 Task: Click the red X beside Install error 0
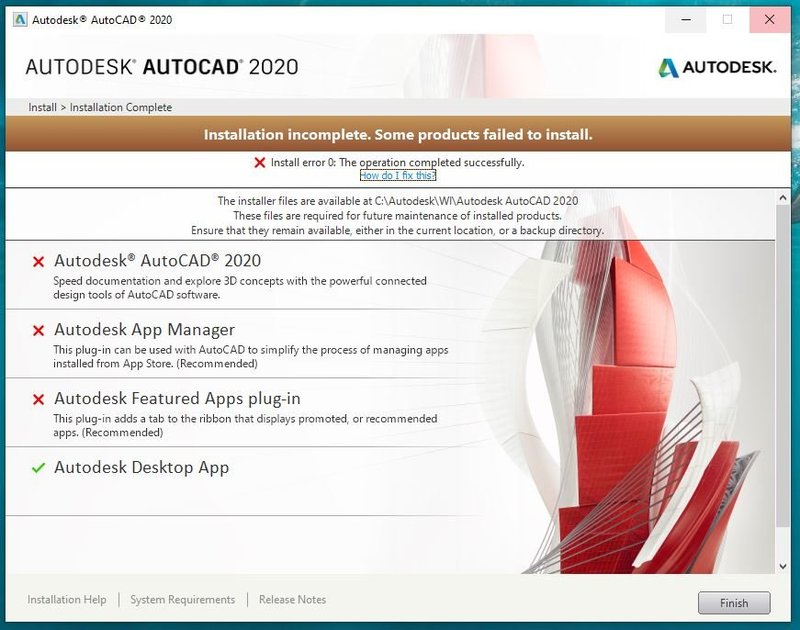(260, 163)
